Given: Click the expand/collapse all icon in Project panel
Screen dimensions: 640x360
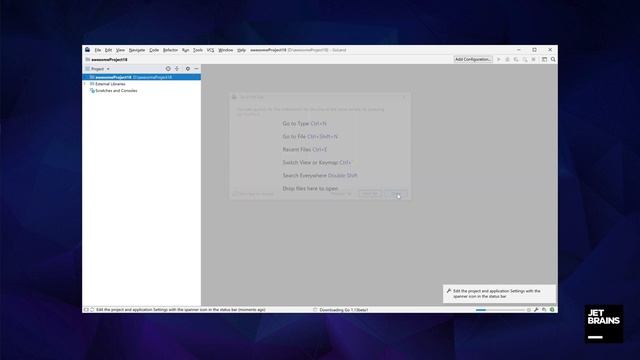Looking at the screenshot, I should coord(177,69).
